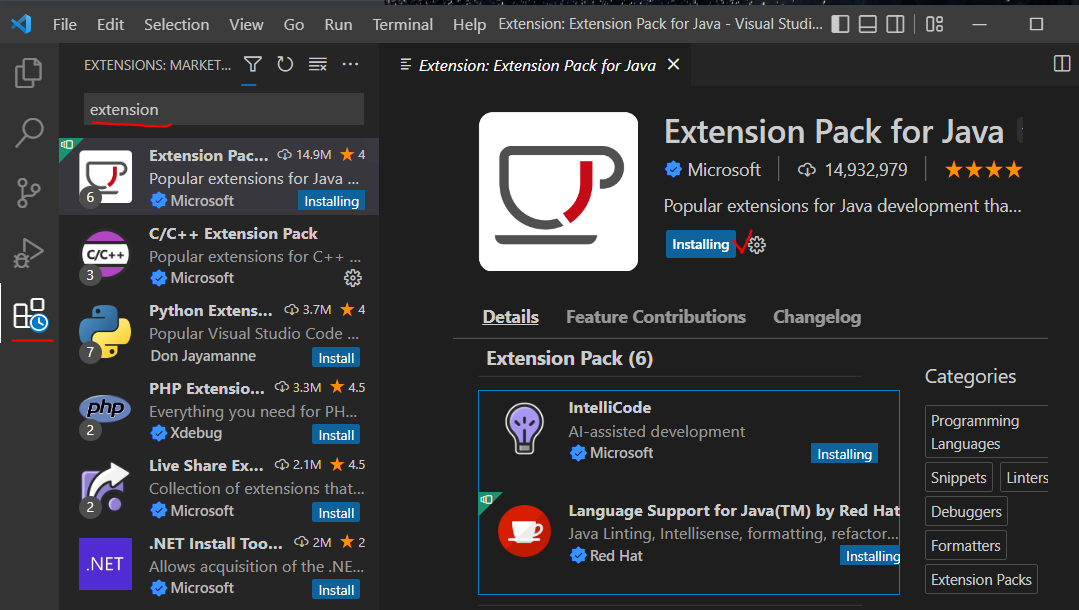The width and height of the screenshot is (1079, 610).
Task: Click the Live Share extension pack icon
Action: (x=105, y=487)
